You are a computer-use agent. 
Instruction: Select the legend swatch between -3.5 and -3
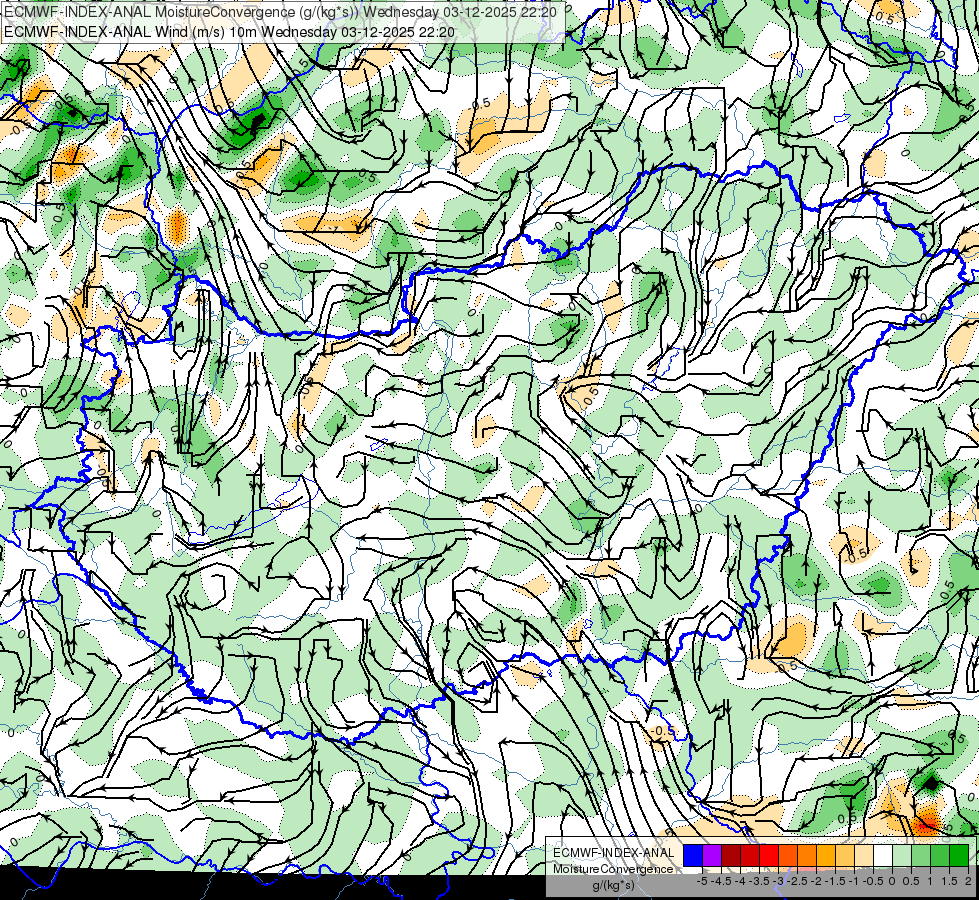click(x=769, y=855)
